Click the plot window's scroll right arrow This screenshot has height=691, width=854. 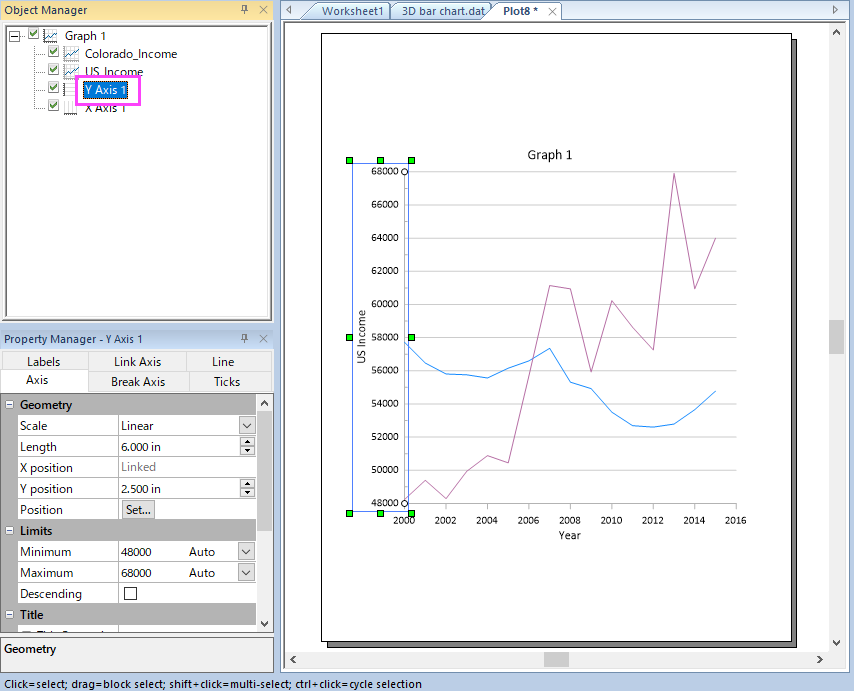point(820,659)
